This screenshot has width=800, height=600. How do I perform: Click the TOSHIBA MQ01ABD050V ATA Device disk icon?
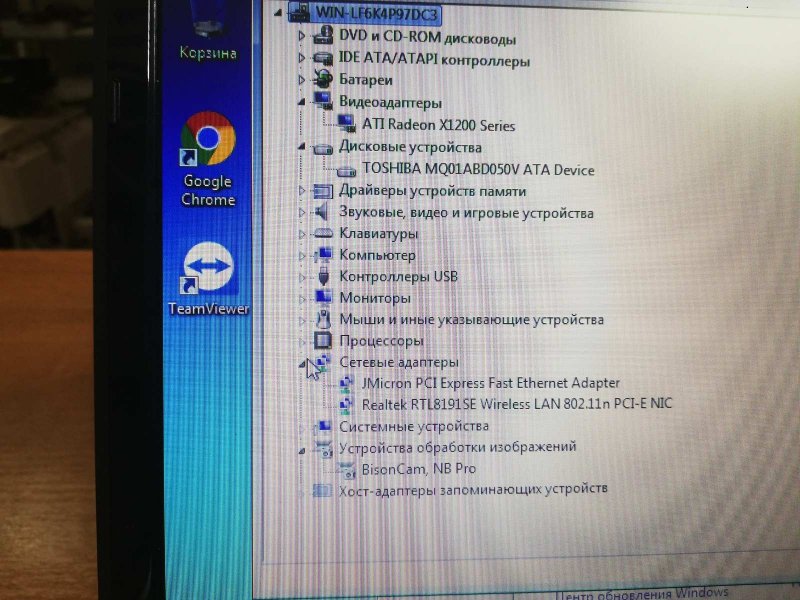[346, 170]
